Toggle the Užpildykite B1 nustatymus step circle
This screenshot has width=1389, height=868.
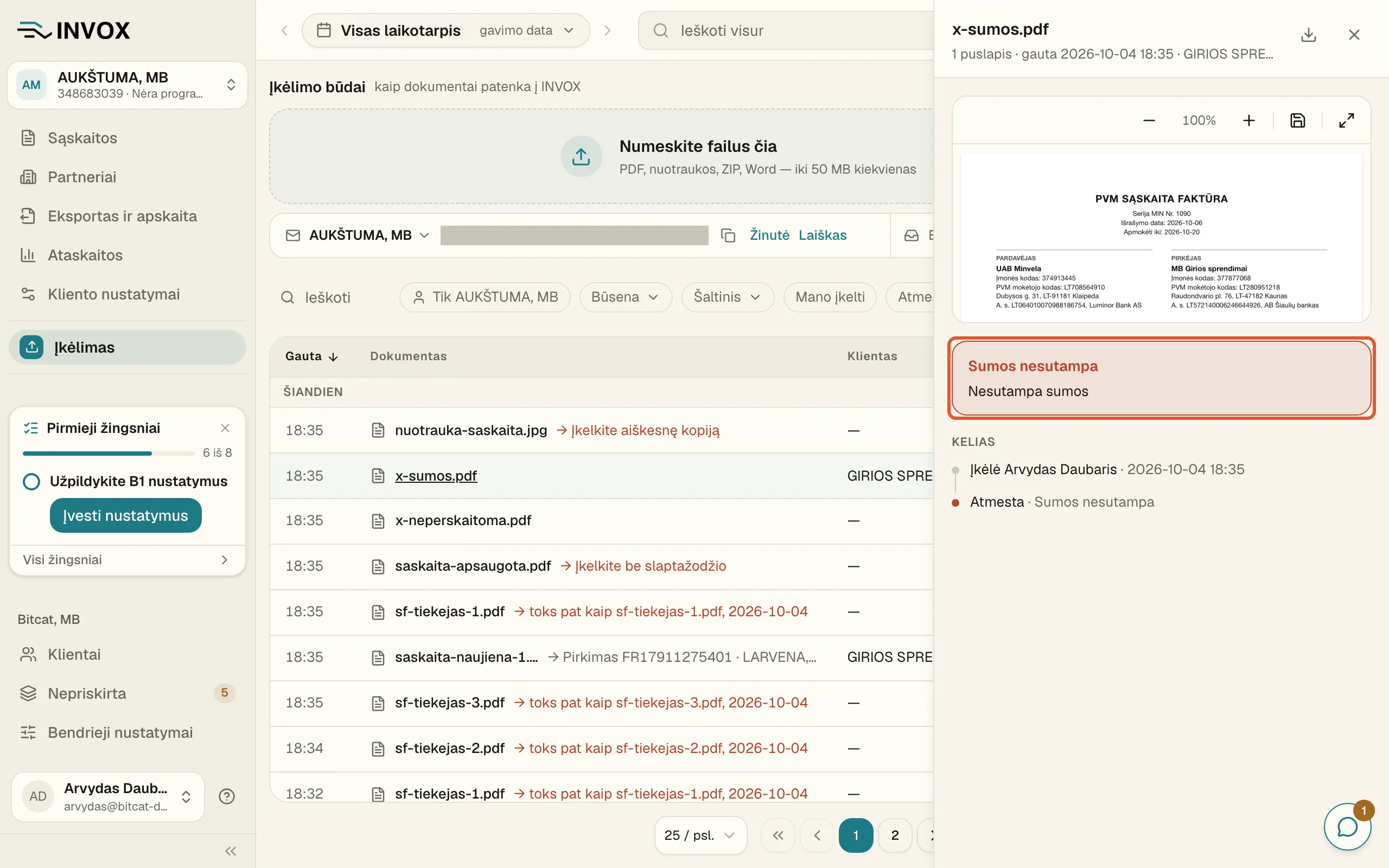[31, 481]
